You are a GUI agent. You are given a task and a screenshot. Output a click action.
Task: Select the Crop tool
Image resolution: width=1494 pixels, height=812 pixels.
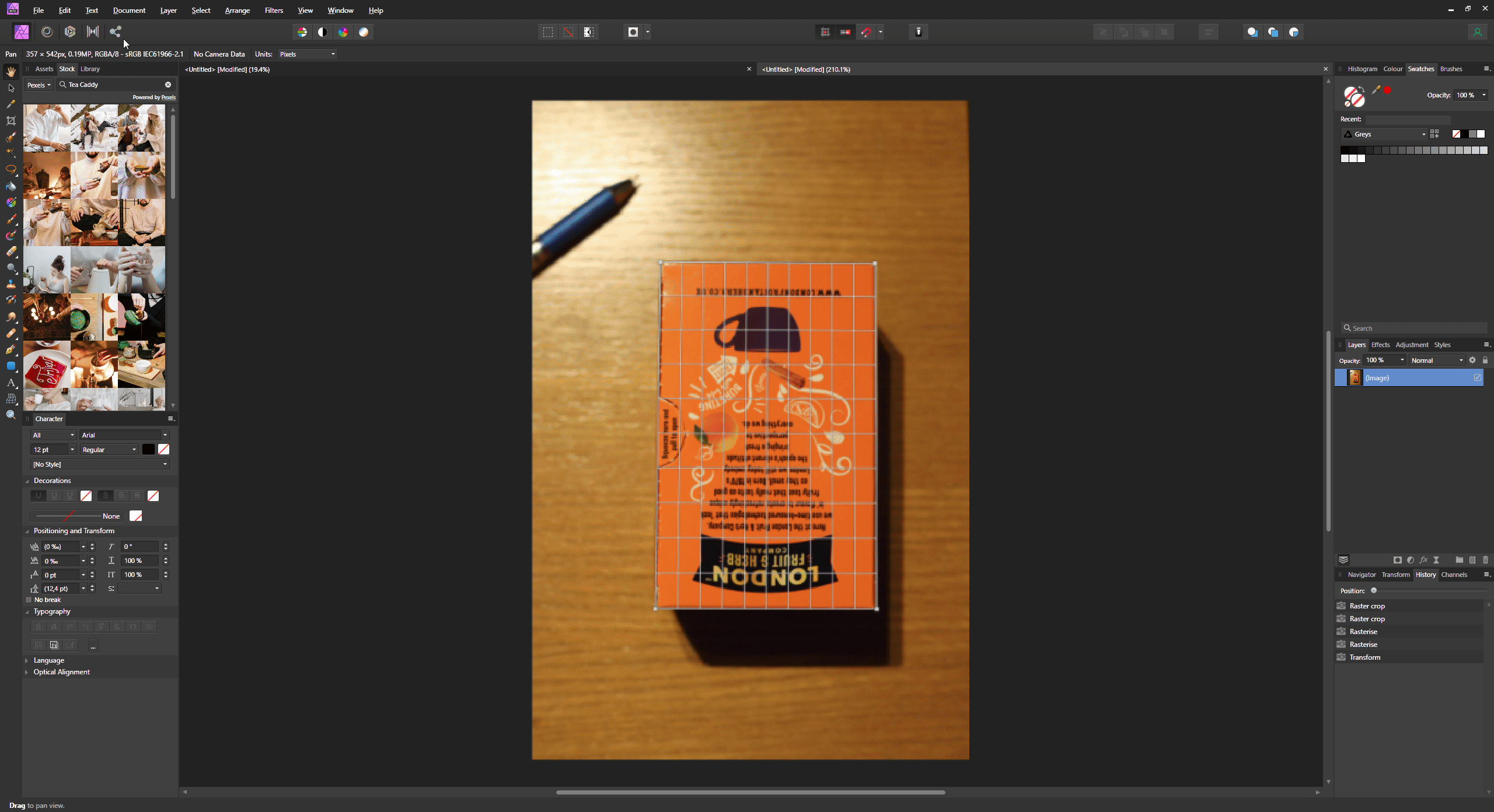tap(11, 121)
